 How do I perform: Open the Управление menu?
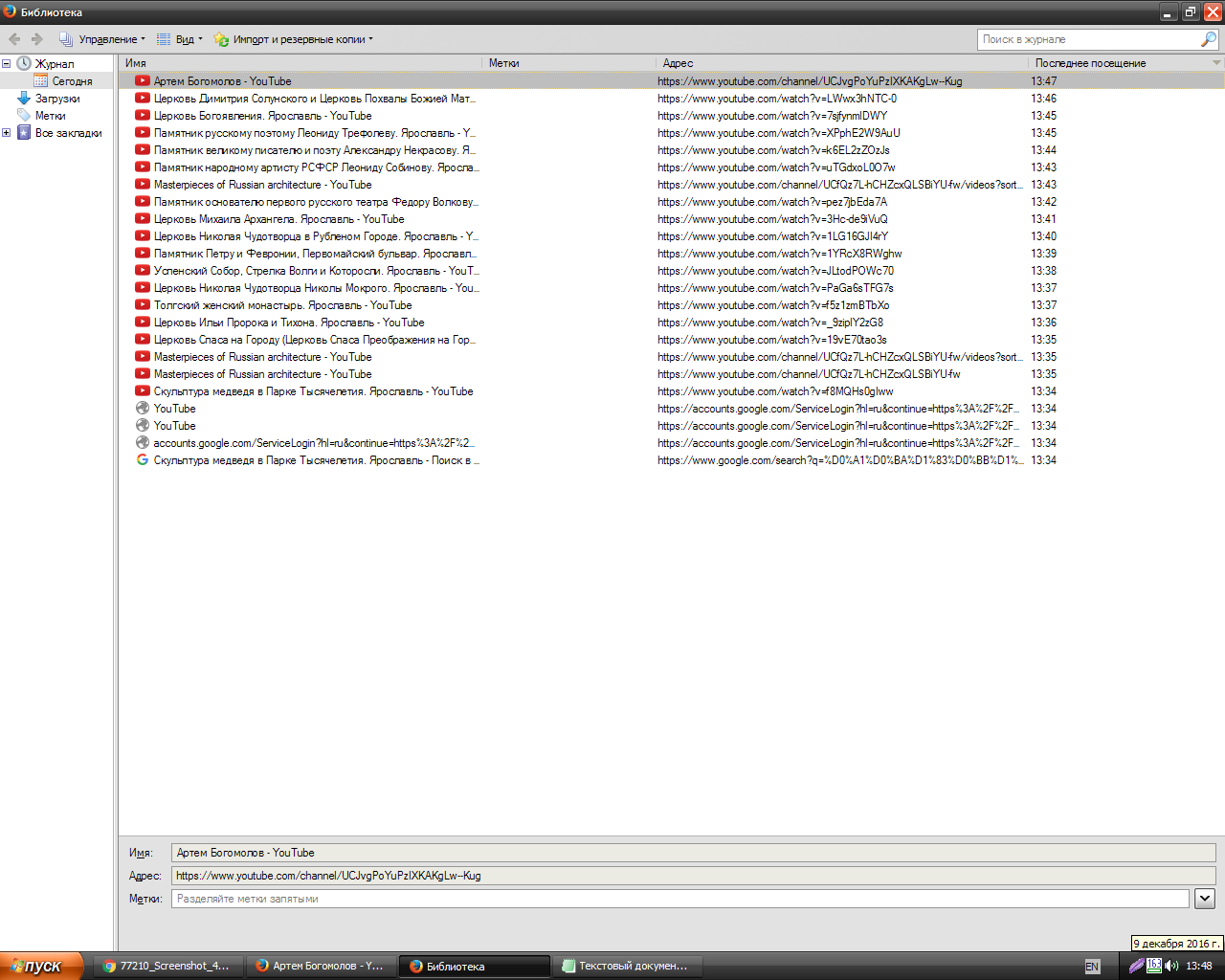coord(101,39)
